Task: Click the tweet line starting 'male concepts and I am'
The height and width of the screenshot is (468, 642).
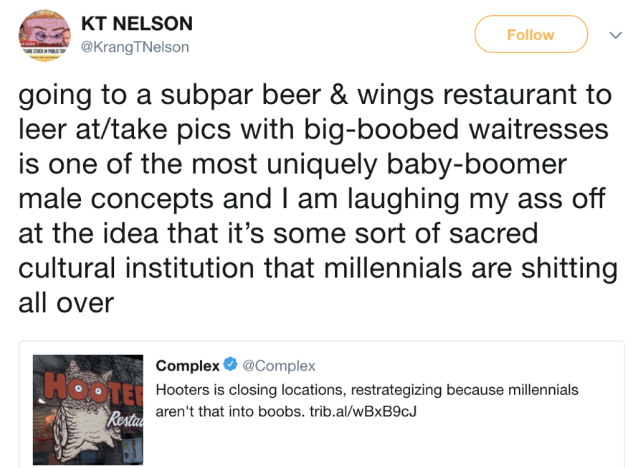Action: pos(312,199)
